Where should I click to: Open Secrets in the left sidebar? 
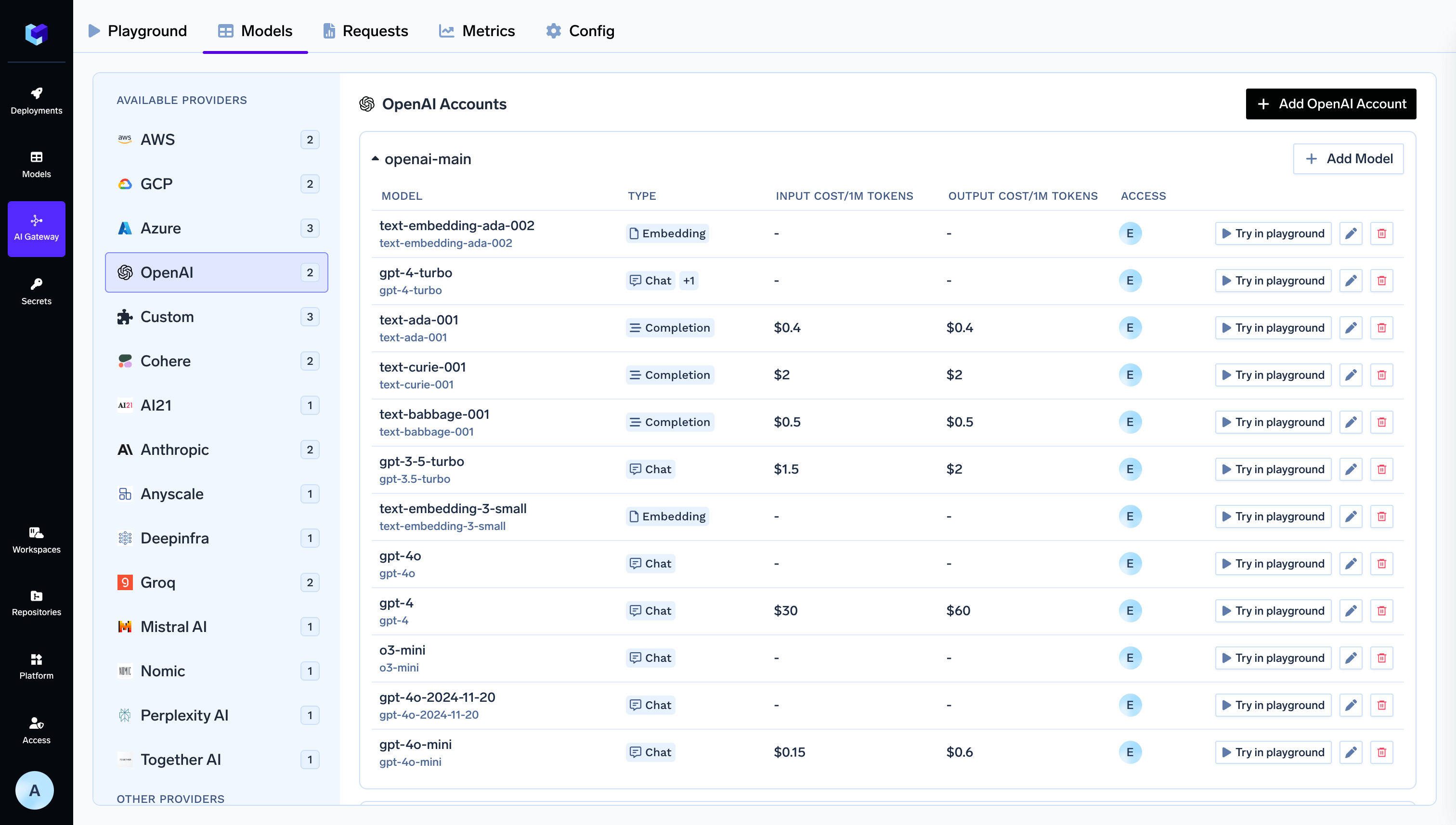click(36, 292)
